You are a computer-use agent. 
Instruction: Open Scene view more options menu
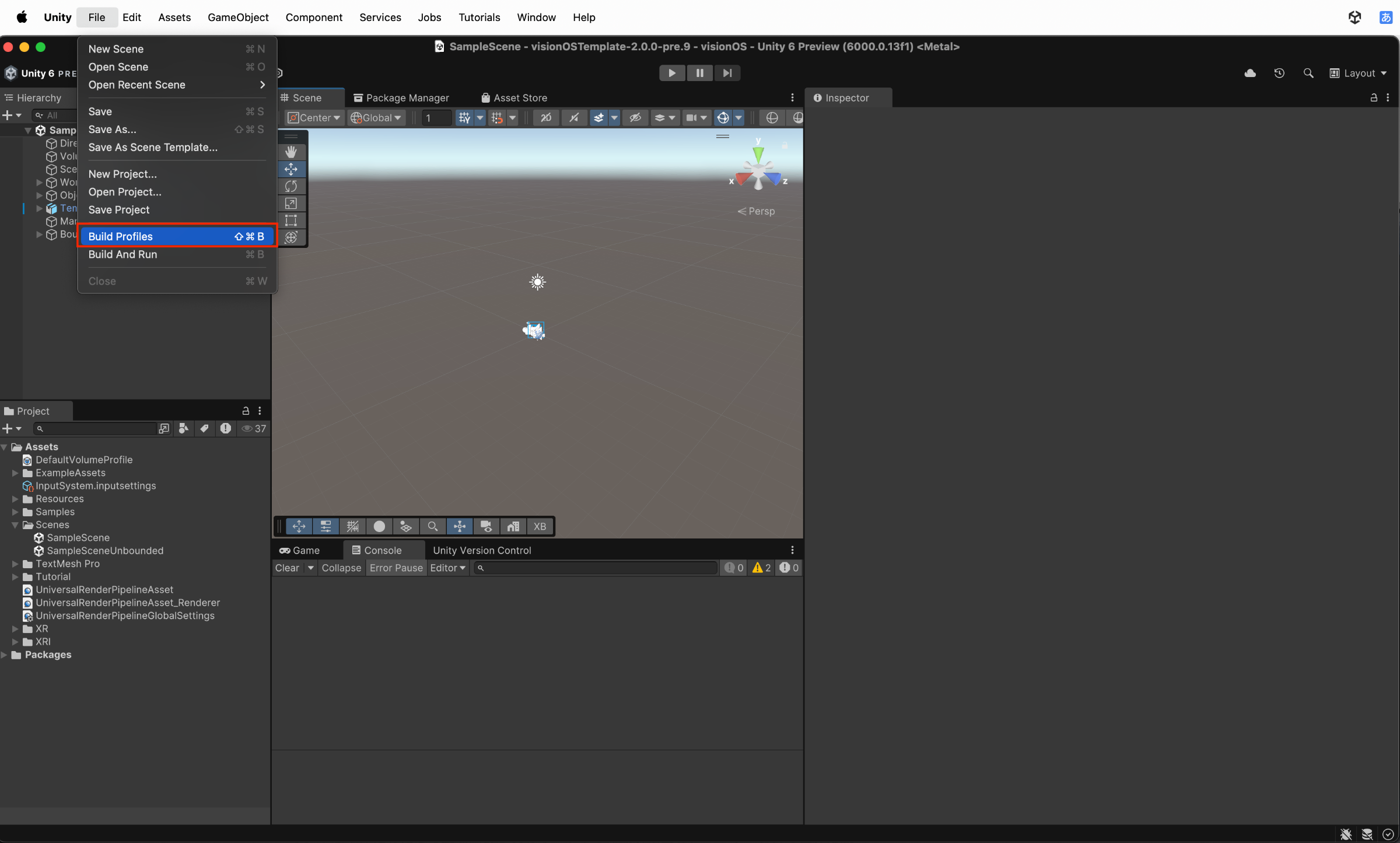point(792,97)
